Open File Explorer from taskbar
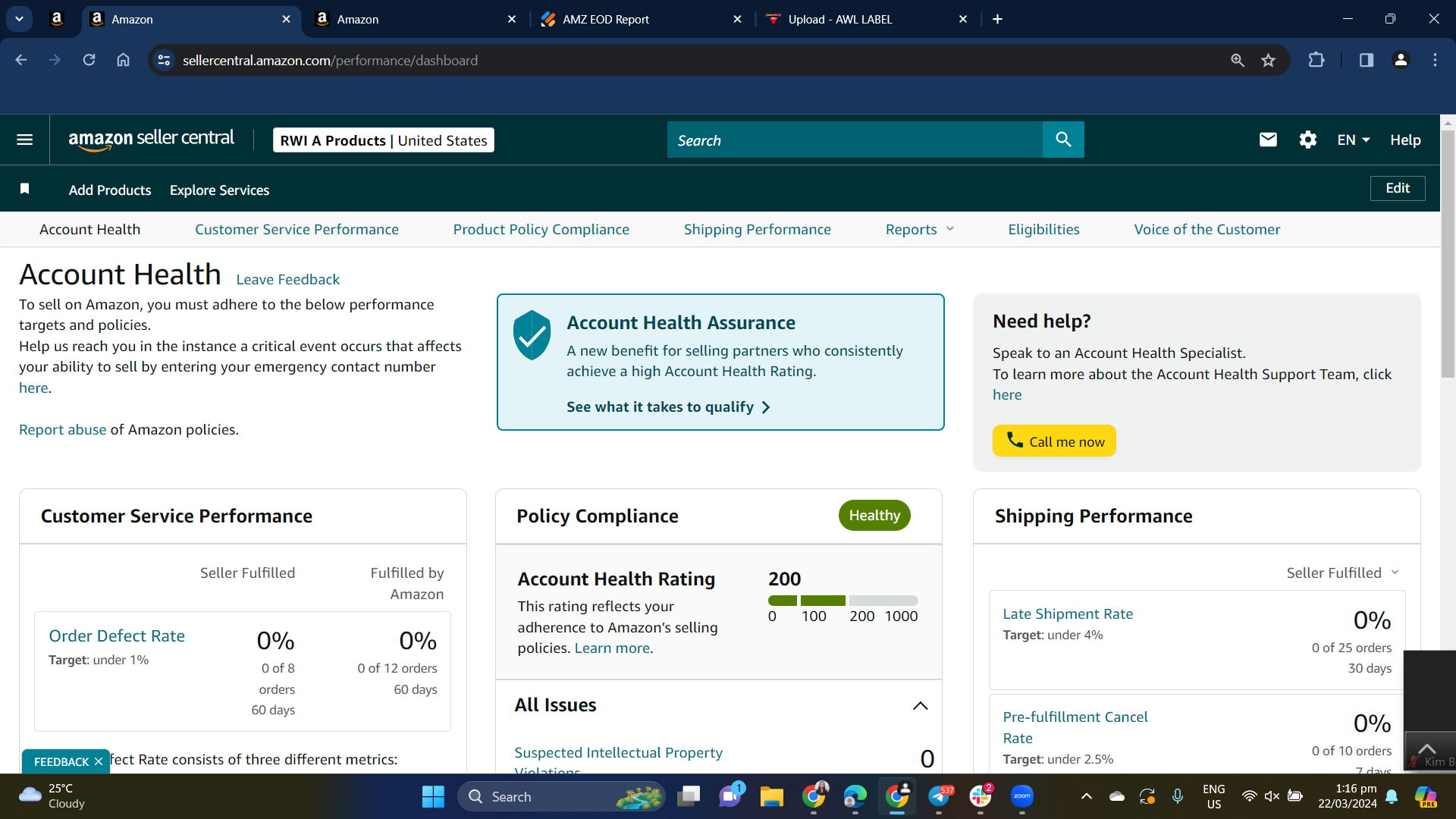The height and width of the screenshot is (819, 1456). [x=771, y=796]
